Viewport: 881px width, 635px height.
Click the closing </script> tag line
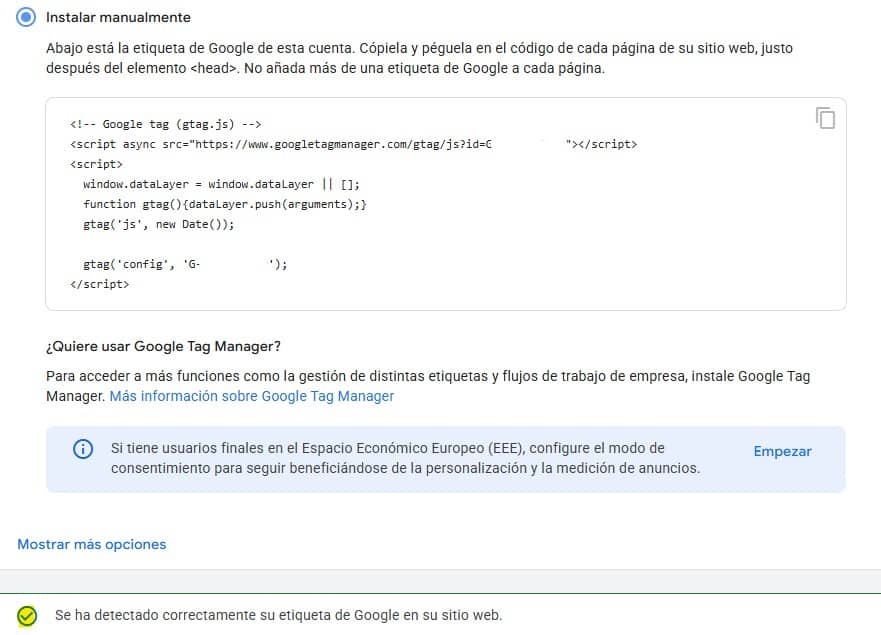point(99,284)
